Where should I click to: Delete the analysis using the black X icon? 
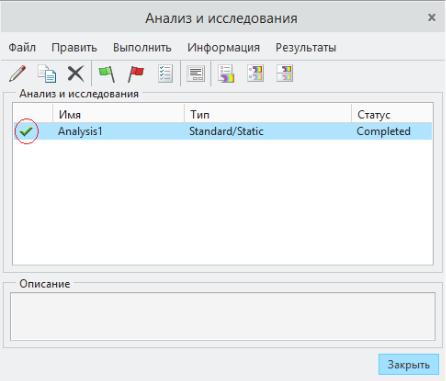(76, 74)
